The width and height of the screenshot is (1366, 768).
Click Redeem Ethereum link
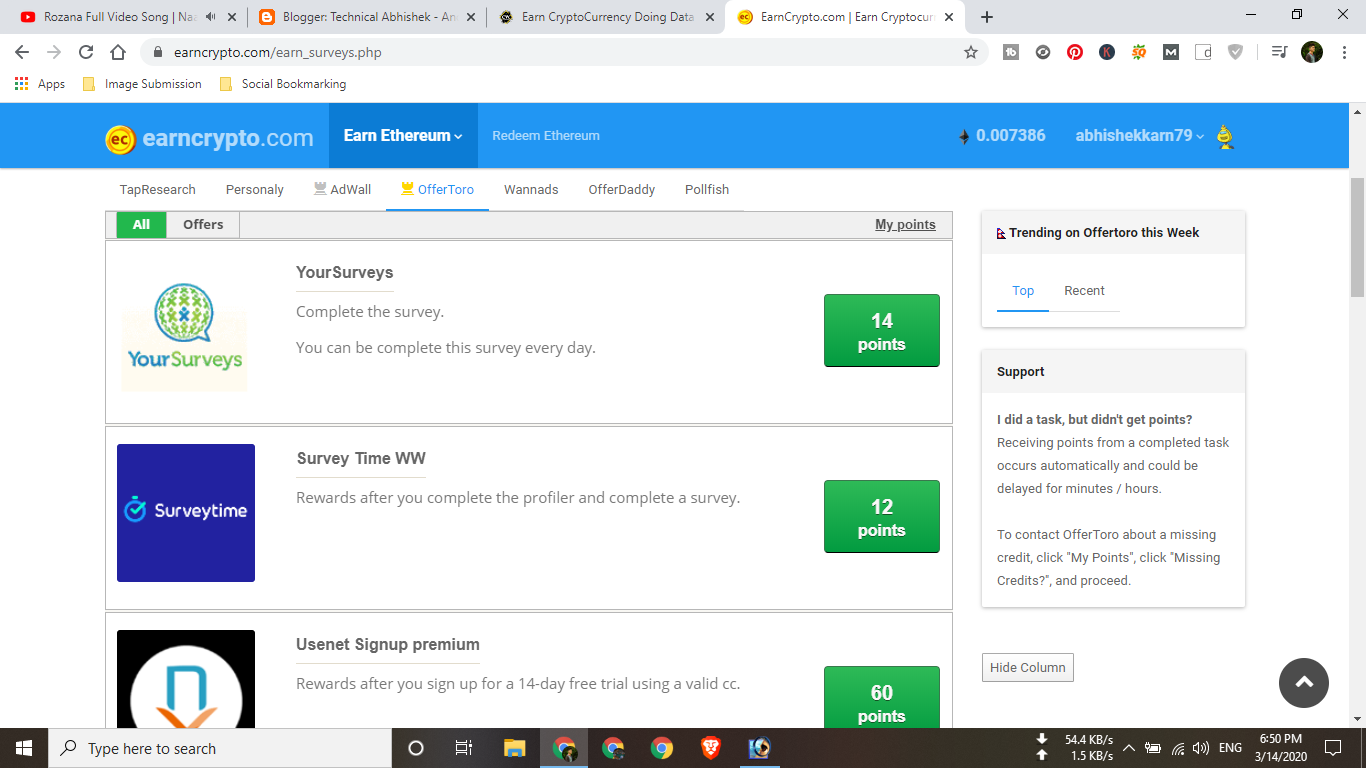click(546, 135)
